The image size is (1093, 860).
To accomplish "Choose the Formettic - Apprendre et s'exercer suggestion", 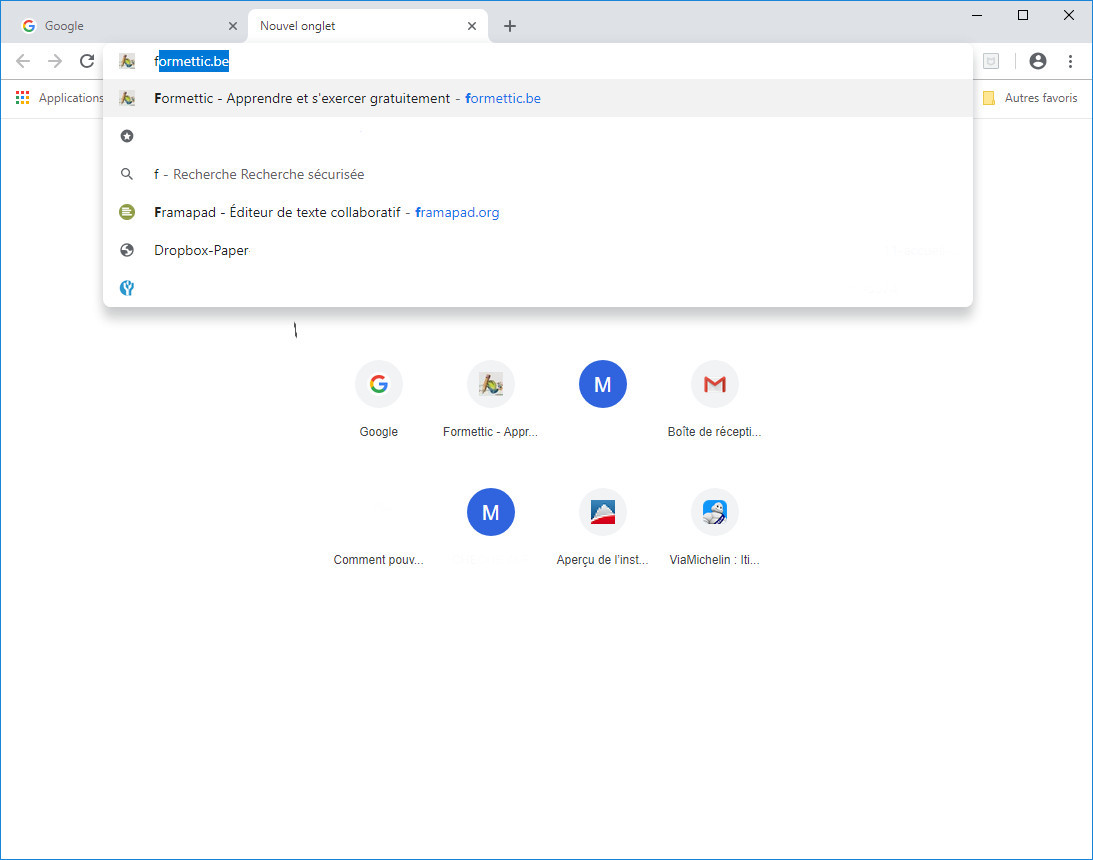I will tap(537, 98).
